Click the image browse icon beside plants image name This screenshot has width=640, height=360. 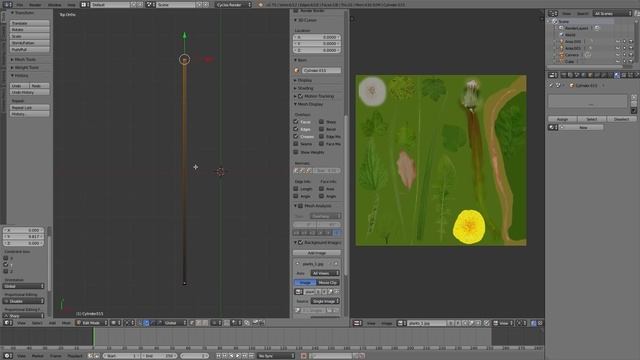pyautogui.click(x=401, y=323)
